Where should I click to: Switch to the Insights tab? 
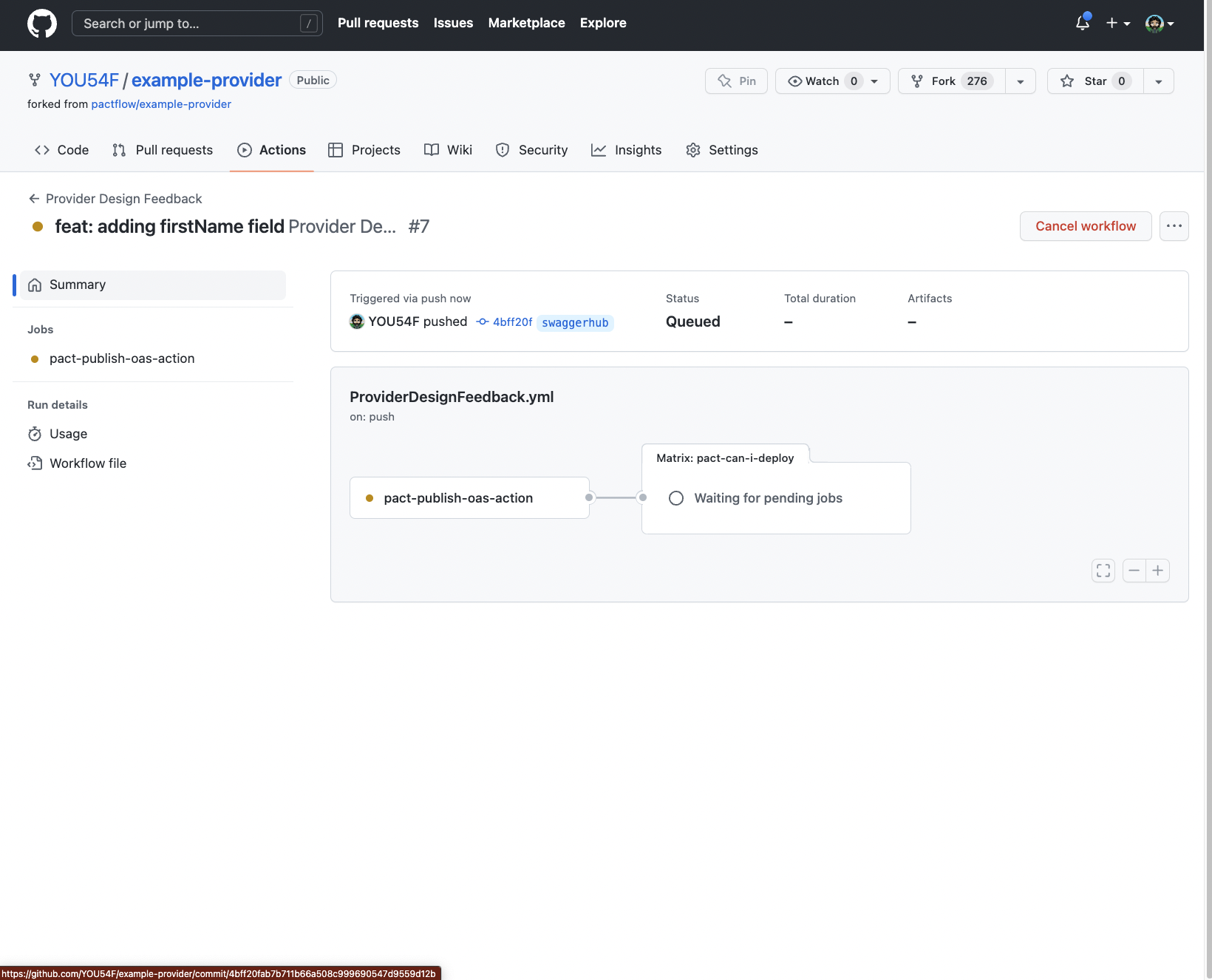(x=626, y=150)
